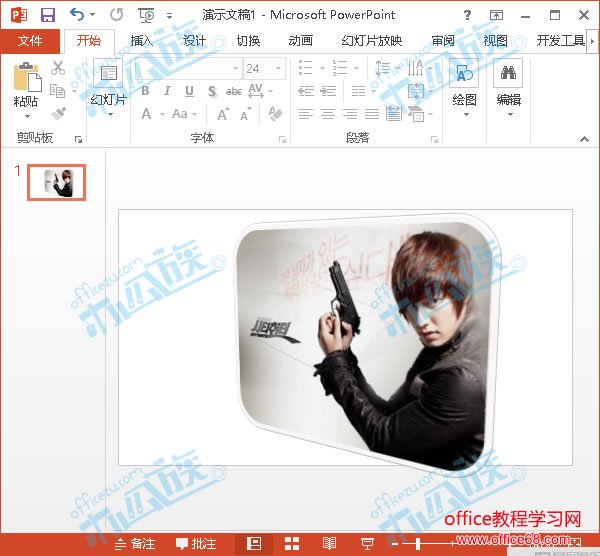
Task: Click the Increase Font Size icon
Action: point(223,114)
